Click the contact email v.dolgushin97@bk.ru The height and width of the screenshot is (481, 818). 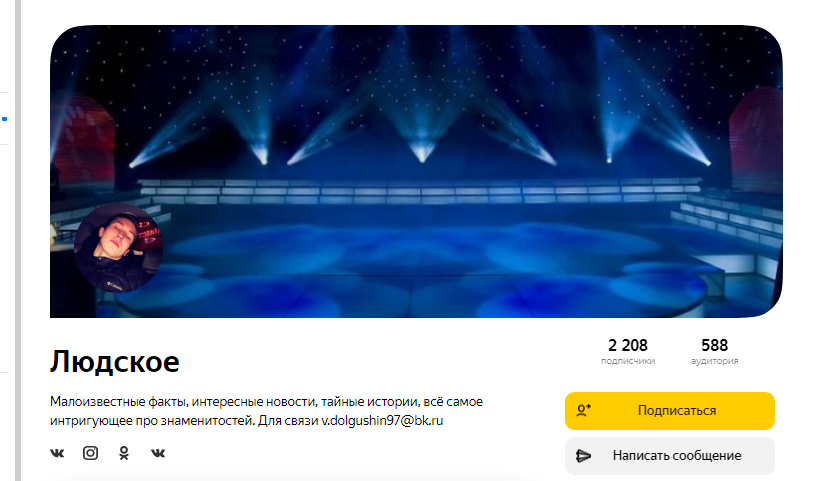[x=382, y=420]
